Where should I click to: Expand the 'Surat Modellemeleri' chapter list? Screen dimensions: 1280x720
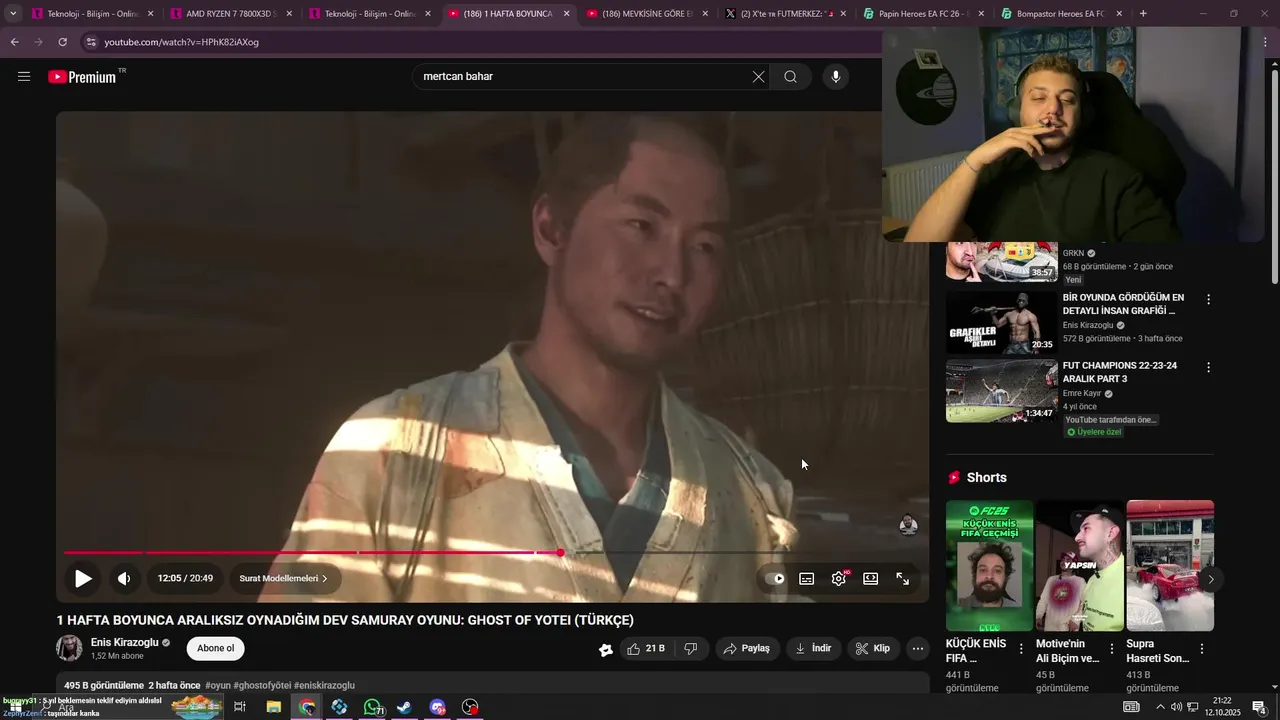click(x=284, y=578)
